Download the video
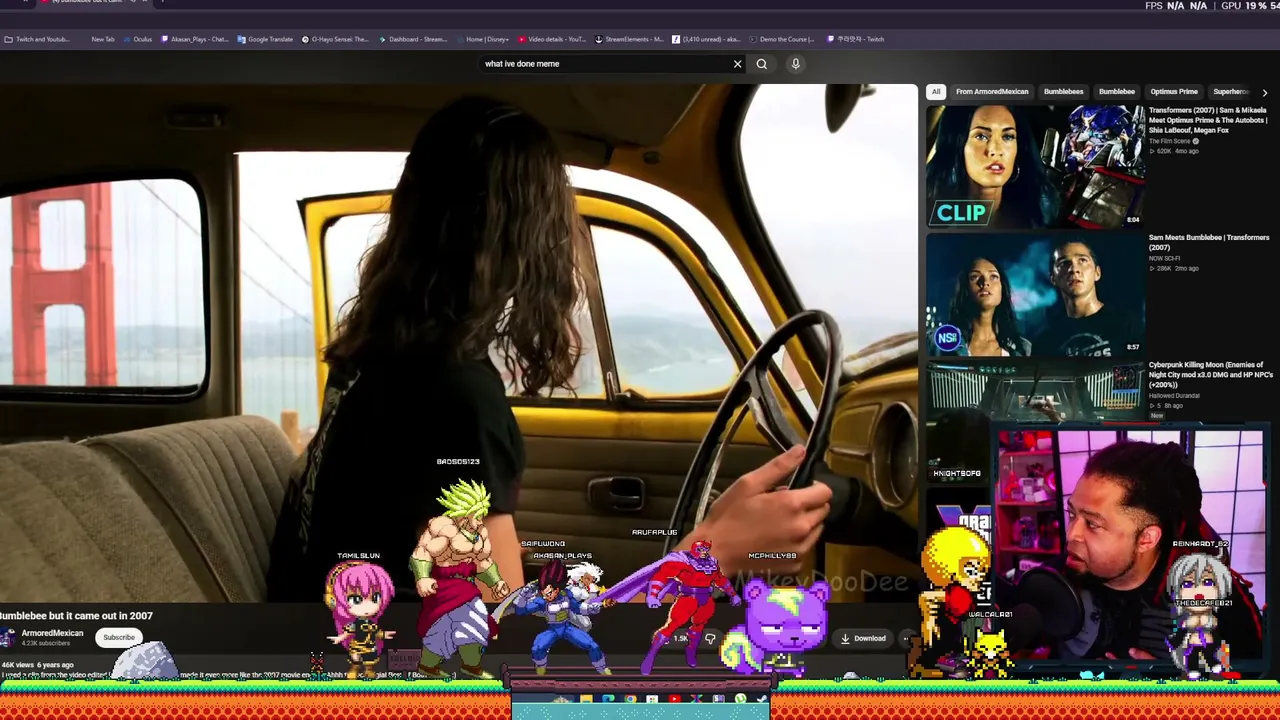 pyautogui.click(x=863, y=638)
